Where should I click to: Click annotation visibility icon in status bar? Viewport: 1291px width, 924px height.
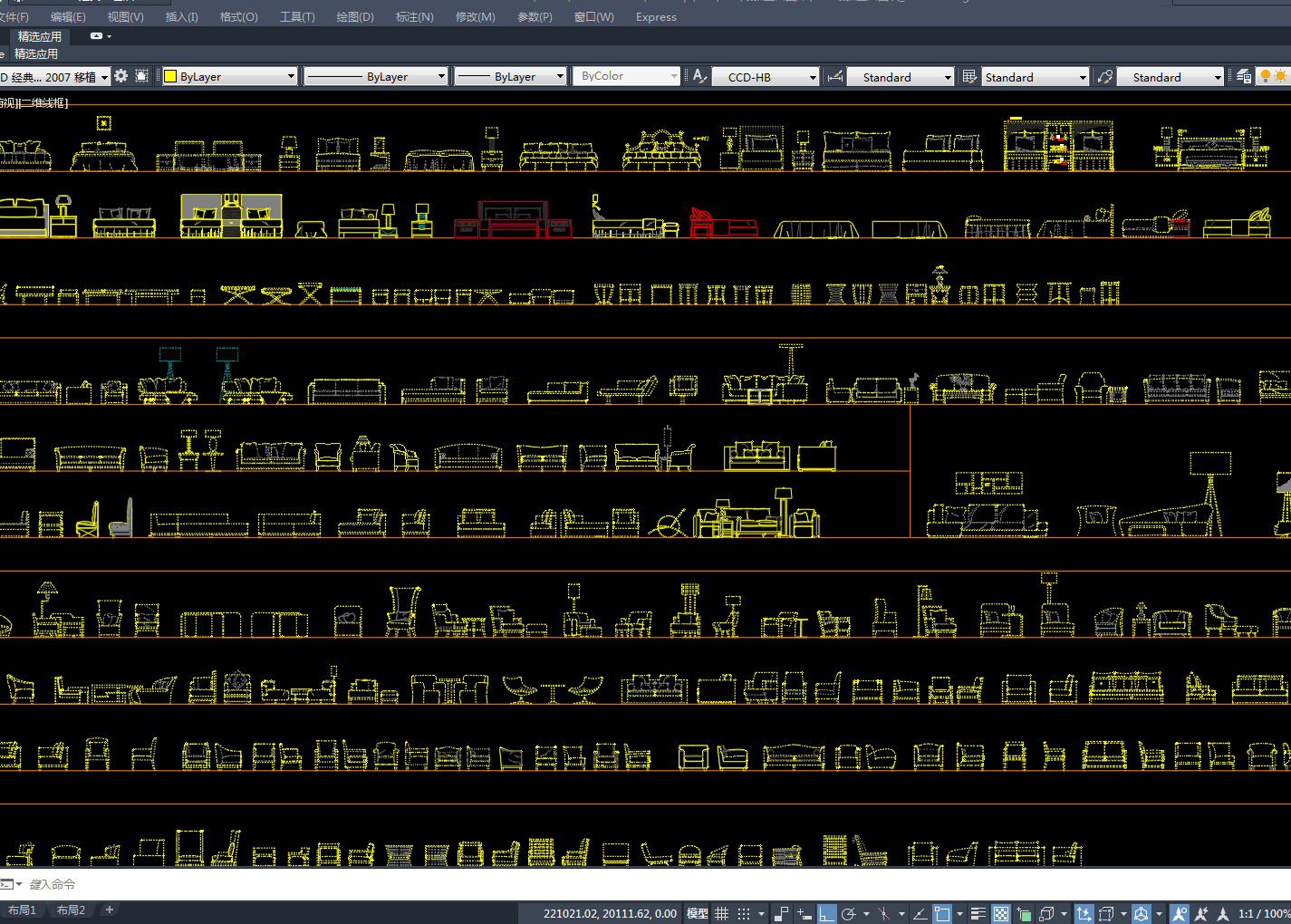1179,913
